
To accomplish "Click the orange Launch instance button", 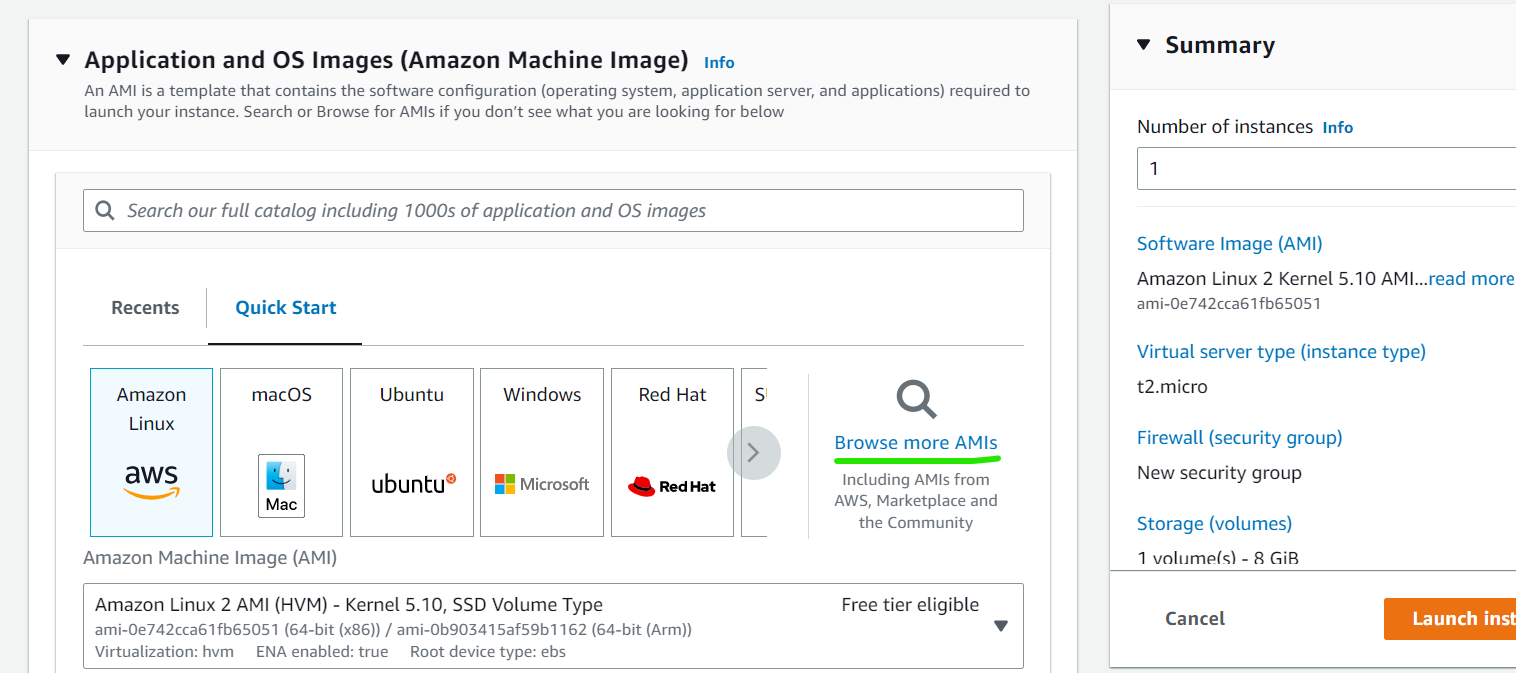I will pos(1450,619).
